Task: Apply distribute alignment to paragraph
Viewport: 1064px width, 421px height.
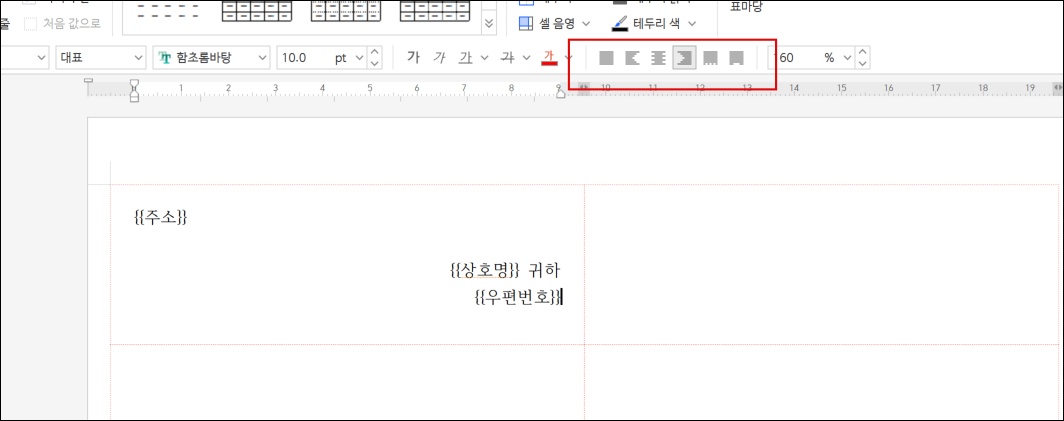Action: (710, 58)
